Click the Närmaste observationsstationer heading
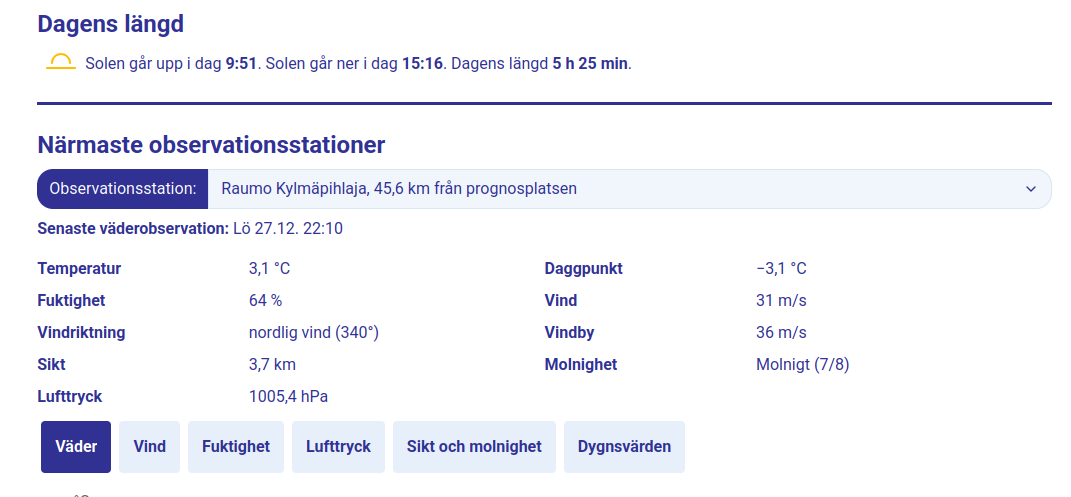Image resolution: width=1071 pixels, height=497 pixels. (x=211, y=145)
